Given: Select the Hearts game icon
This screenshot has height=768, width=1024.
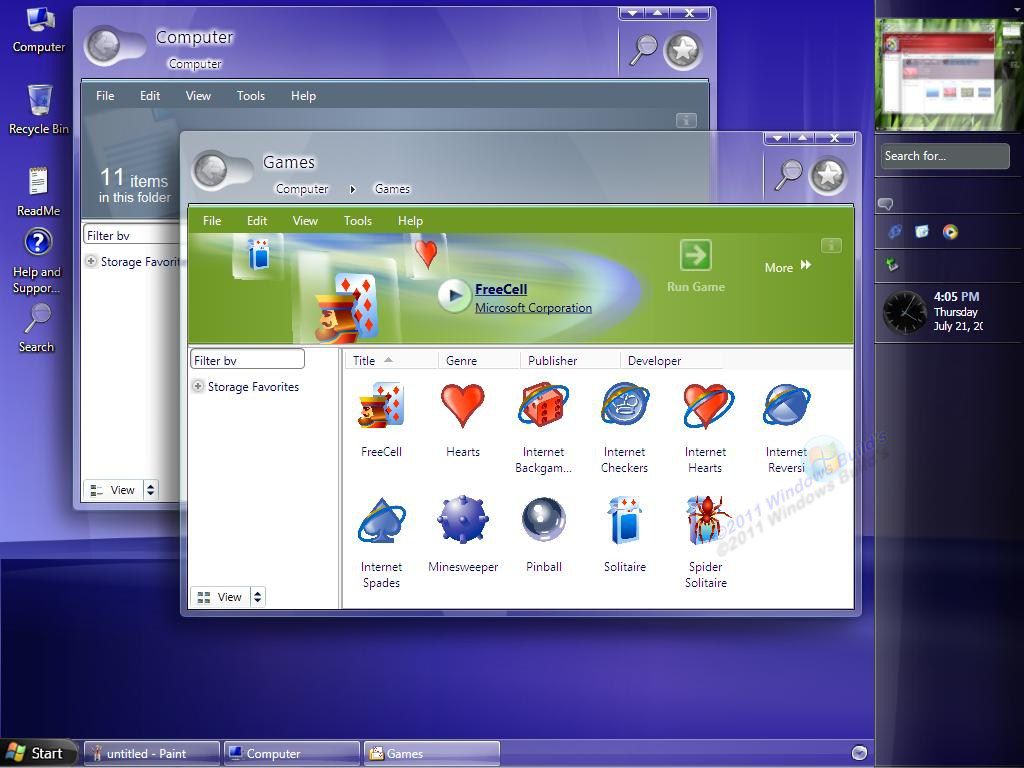Looking at the screenshot, I should tap(462, 406).
